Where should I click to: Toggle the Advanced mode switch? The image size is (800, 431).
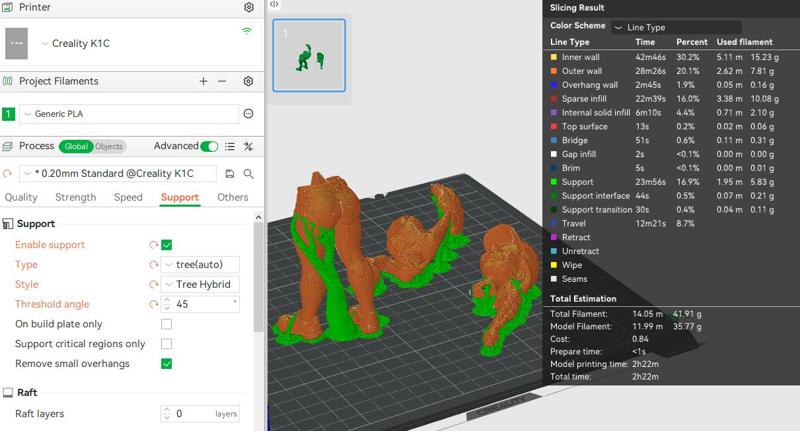click(209, 146)
